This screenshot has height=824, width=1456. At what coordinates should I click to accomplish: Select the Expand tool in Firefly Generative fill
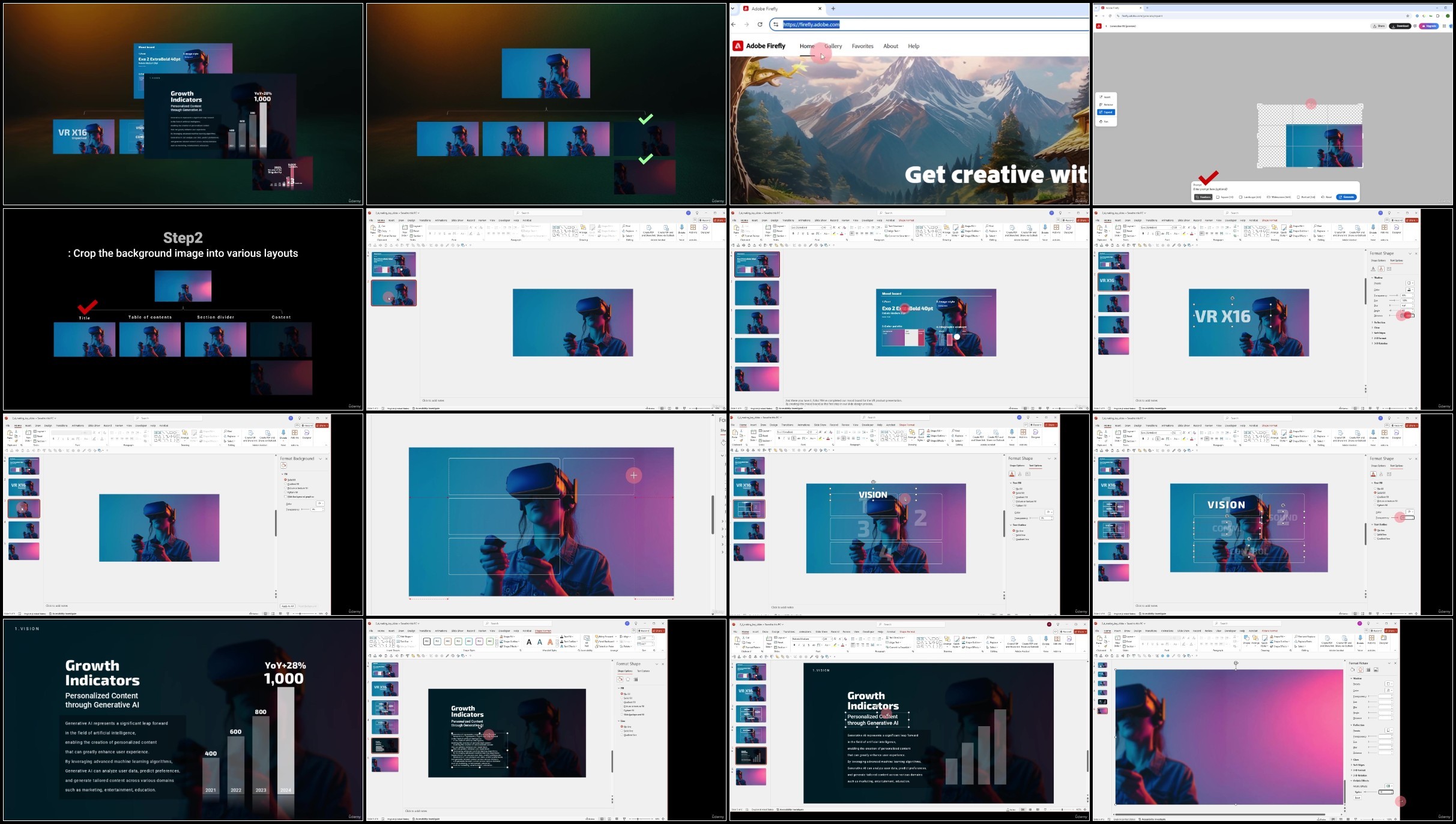(x=1106, y=112)
